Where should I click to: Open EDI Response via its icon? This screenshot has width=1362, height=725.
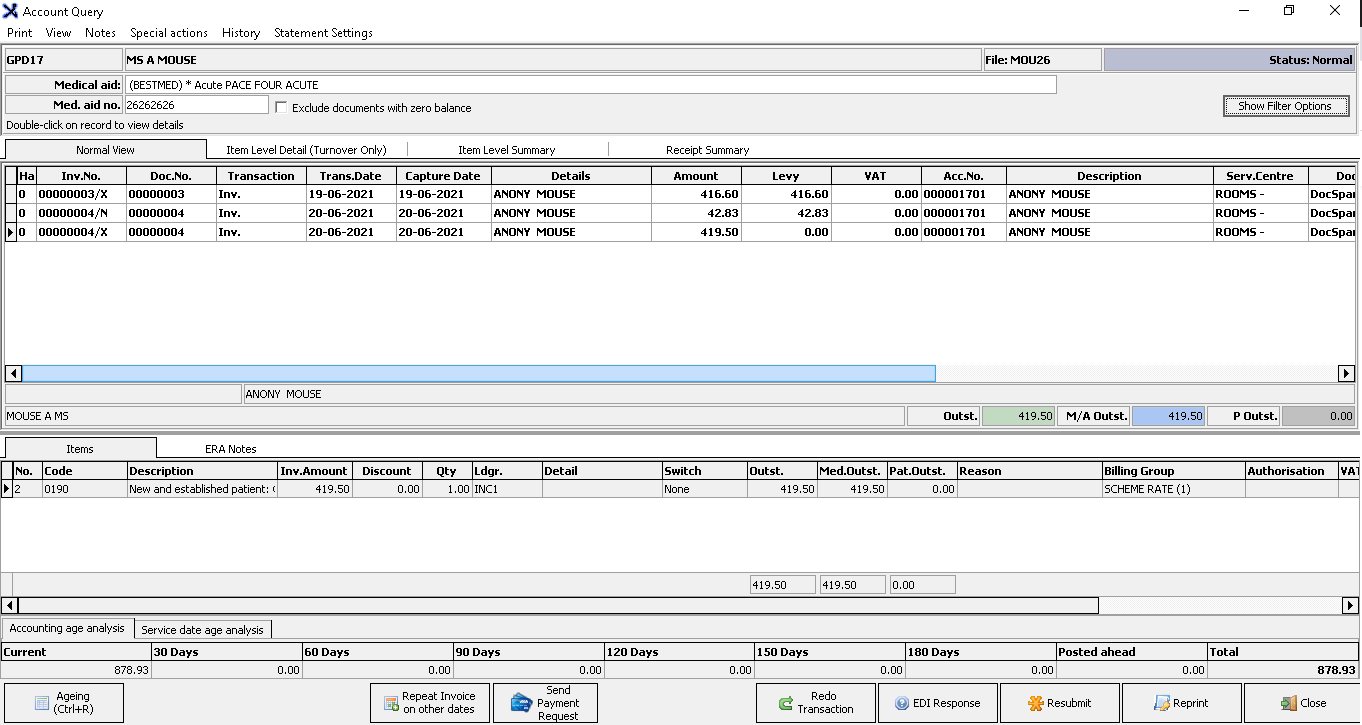[901, 703]
